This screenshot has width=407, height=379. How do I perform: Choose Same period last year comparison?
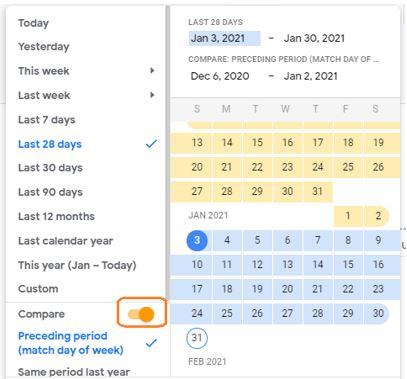click(x=74, y=372)
